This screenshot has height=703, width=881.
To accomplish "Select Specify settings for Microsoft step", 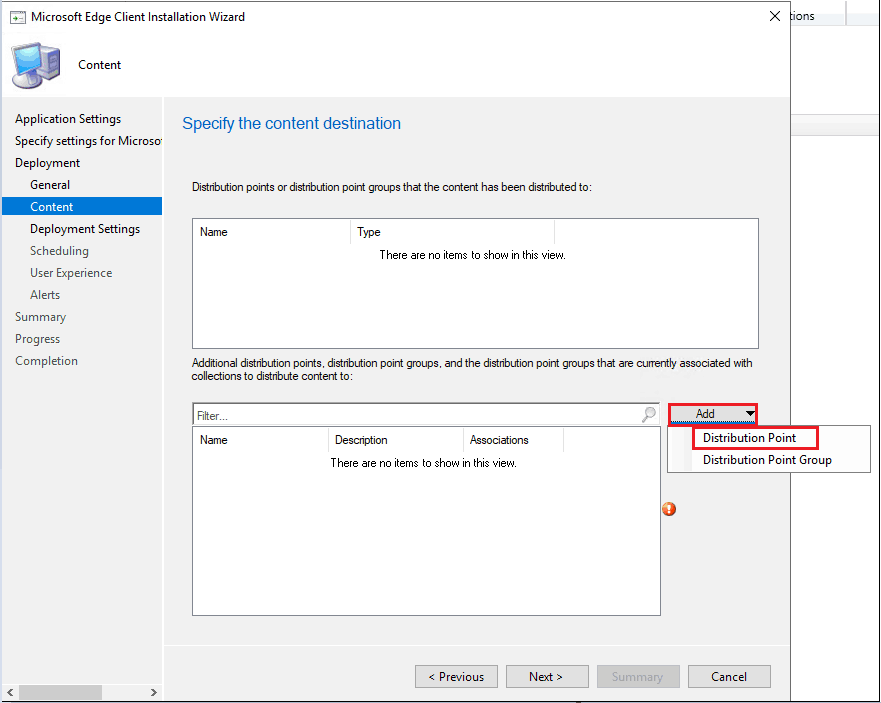I will 88,140.
